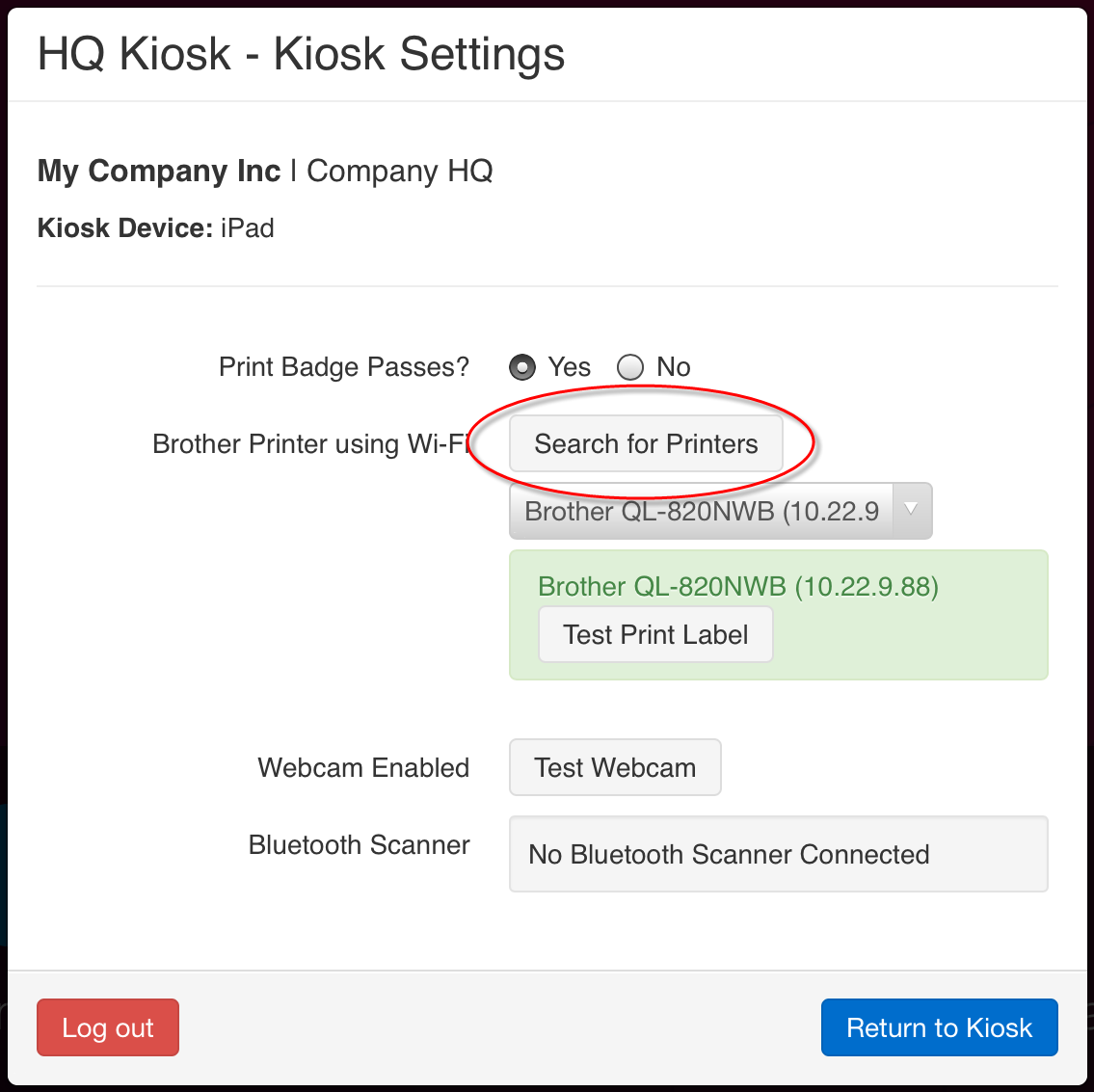Select the Yes radio button for badge passes
Image resolution: width=1094 pixels, height=1092 pixels.
click(x=521, y=367)
